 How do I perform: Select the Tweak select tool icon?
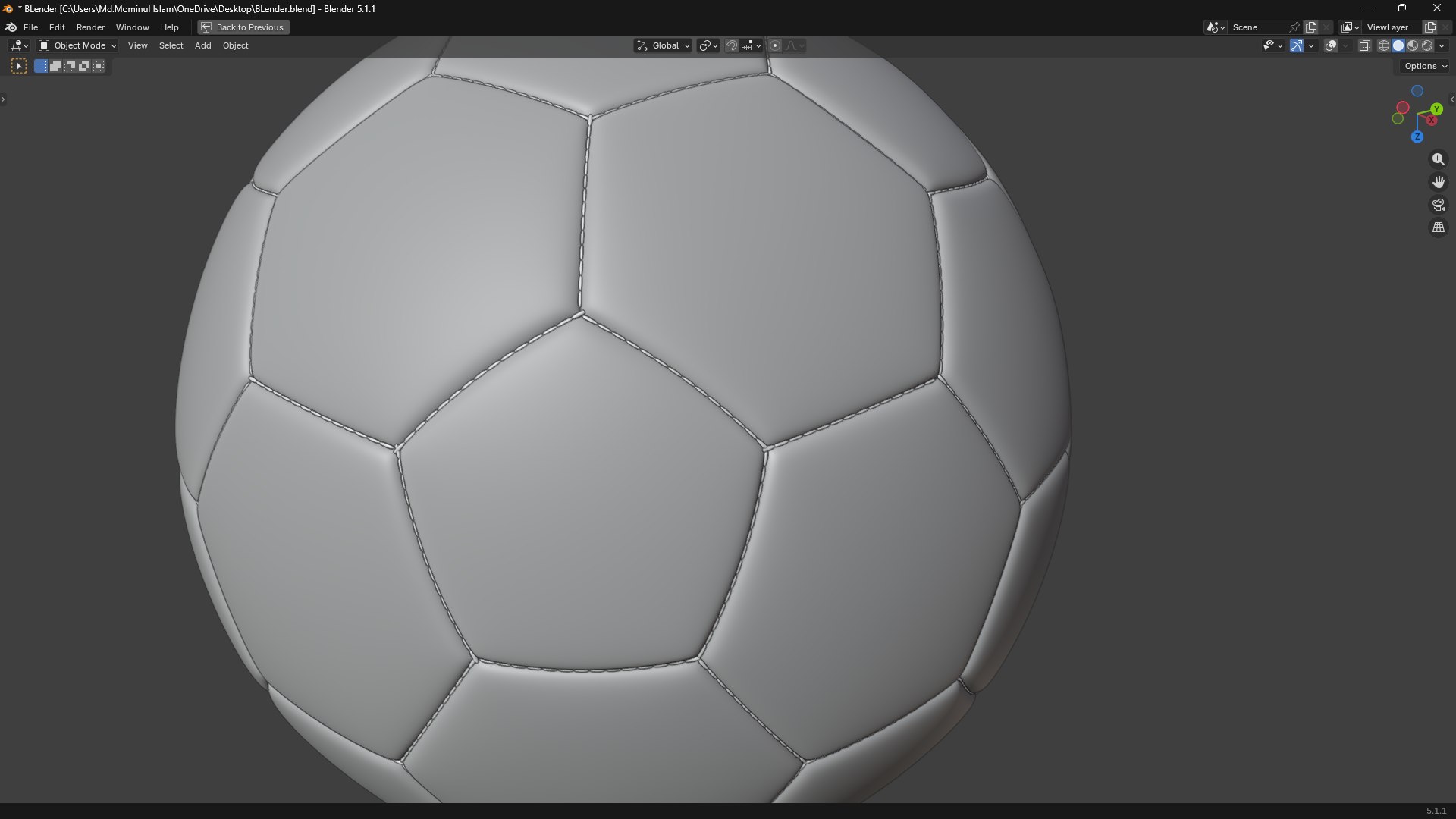tap(19, 67)
